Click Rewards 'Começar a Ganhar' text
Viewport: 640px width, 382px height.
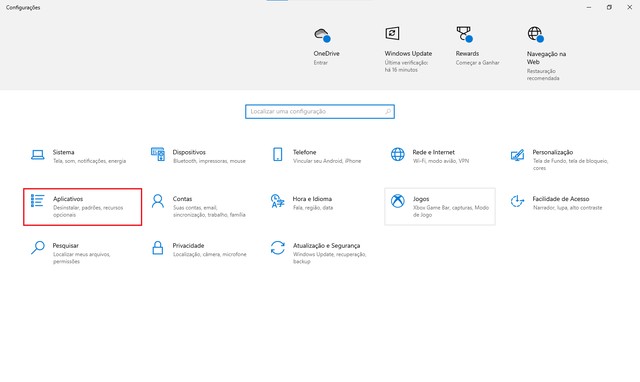478,62
